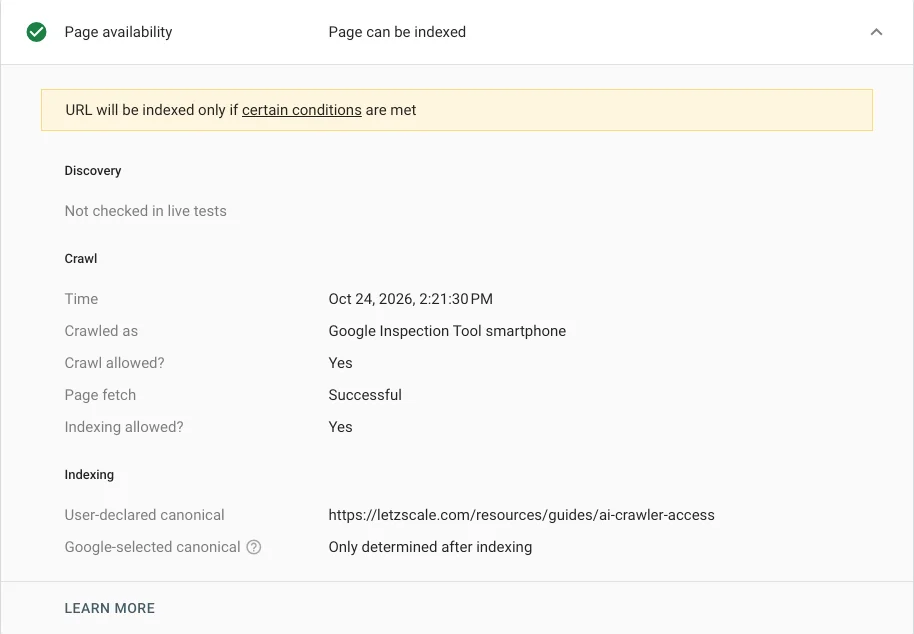The width and height of the screenshot is (914, 634).
Task: Click 'Not checked in live tests' text
Action: point(146,211)
